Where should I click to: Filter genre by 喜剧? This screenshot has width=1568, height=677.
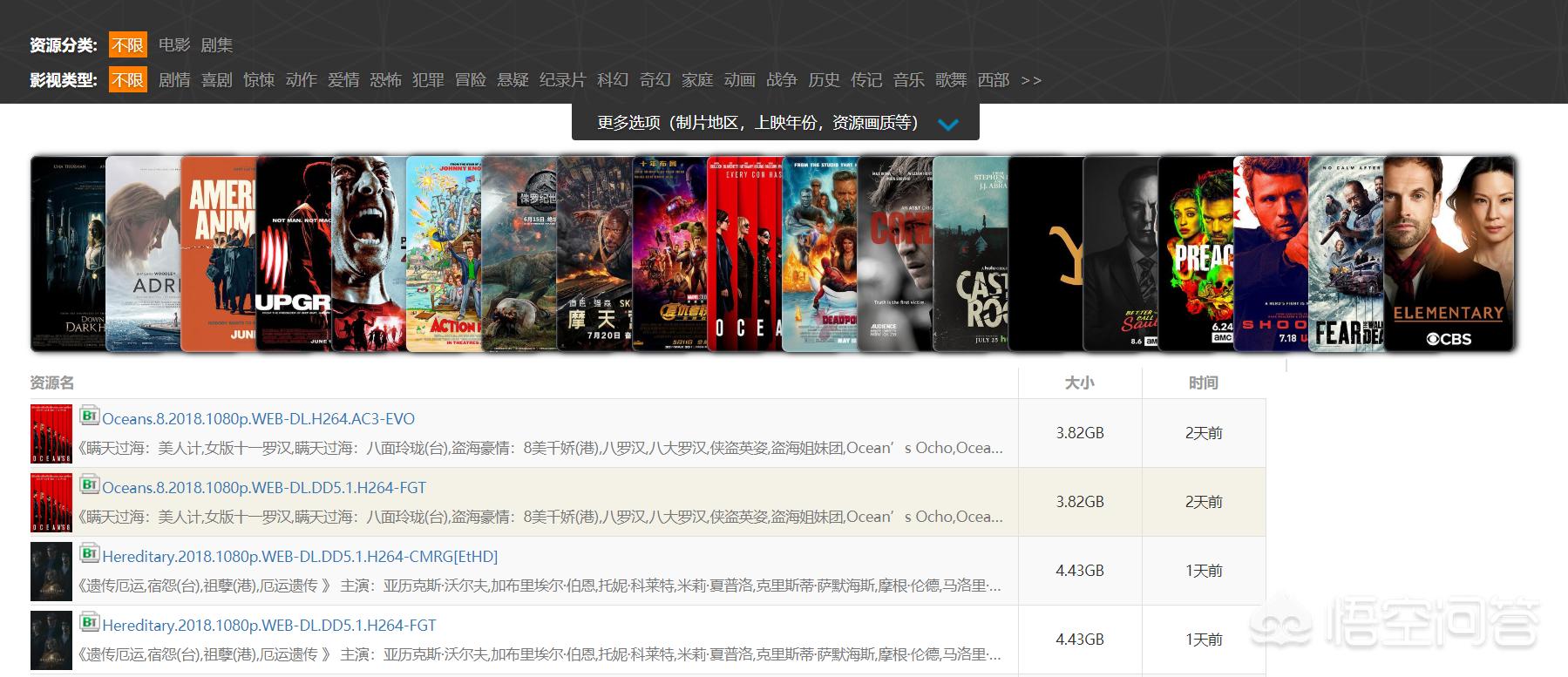tap(217, 80)
